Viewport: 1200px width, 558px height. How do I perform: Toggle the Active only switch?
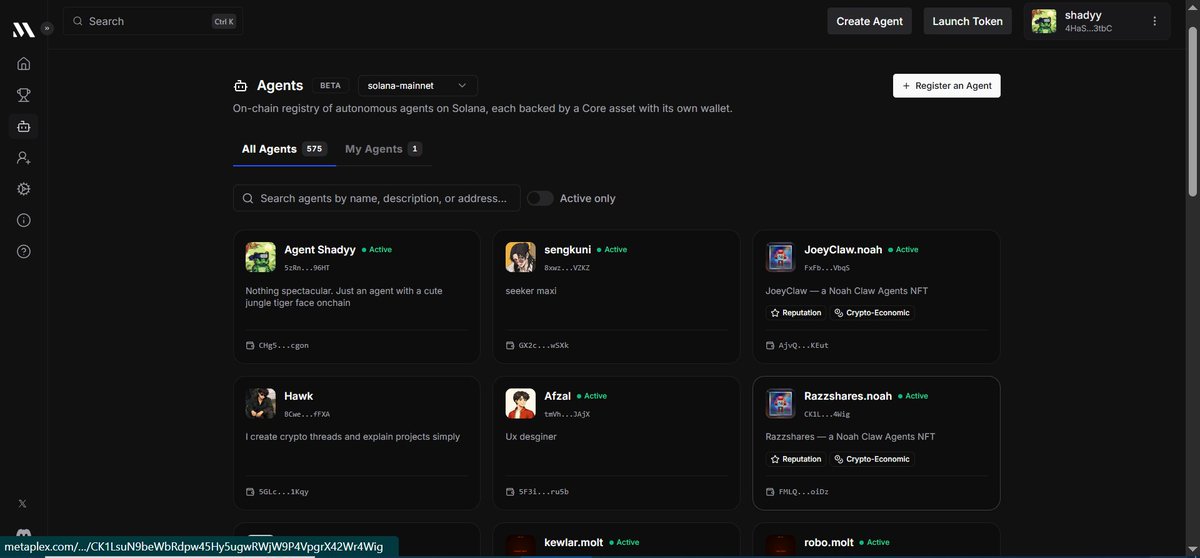tap(540, 198)
